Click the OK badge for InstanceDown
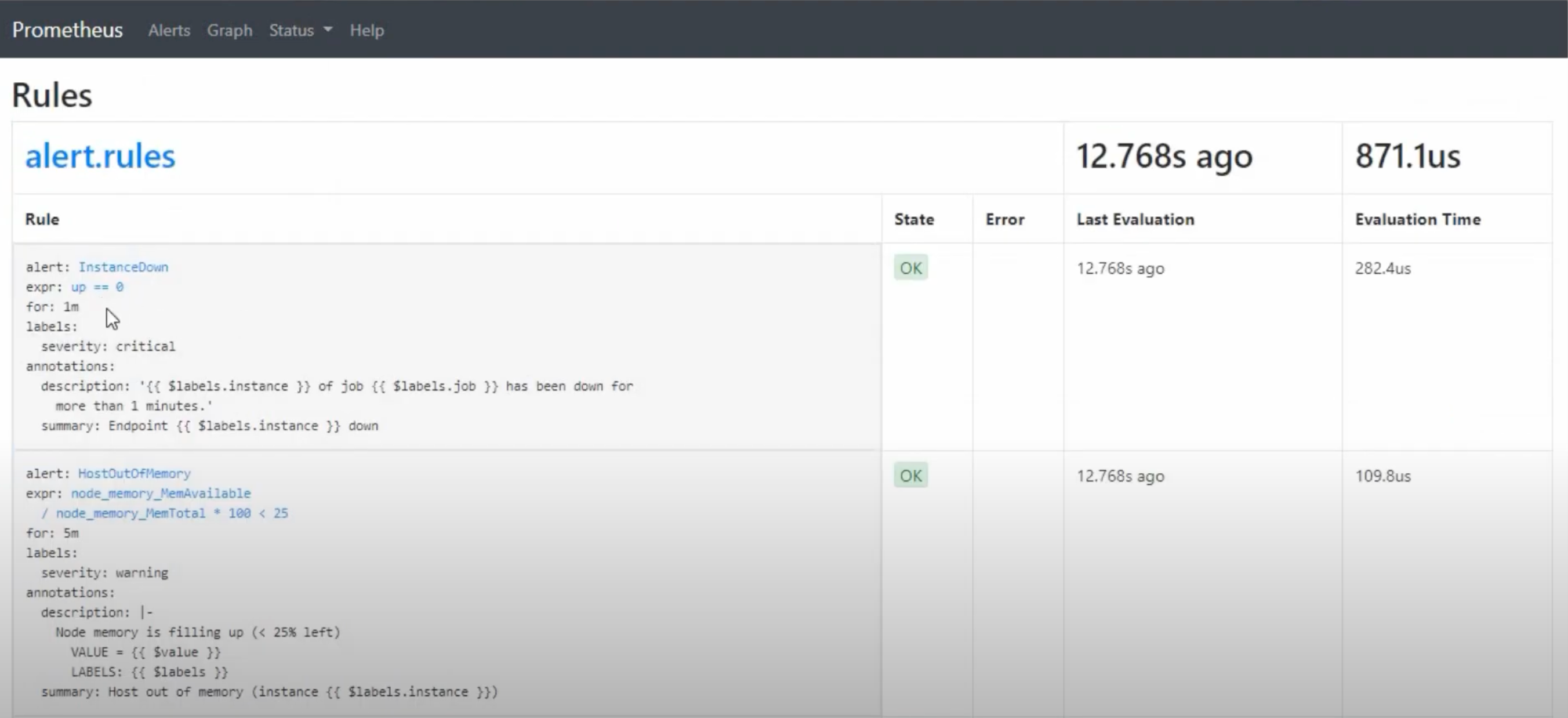Image resolution: width=1568 pixels, height=718 pixels. (x=910, y=268)
